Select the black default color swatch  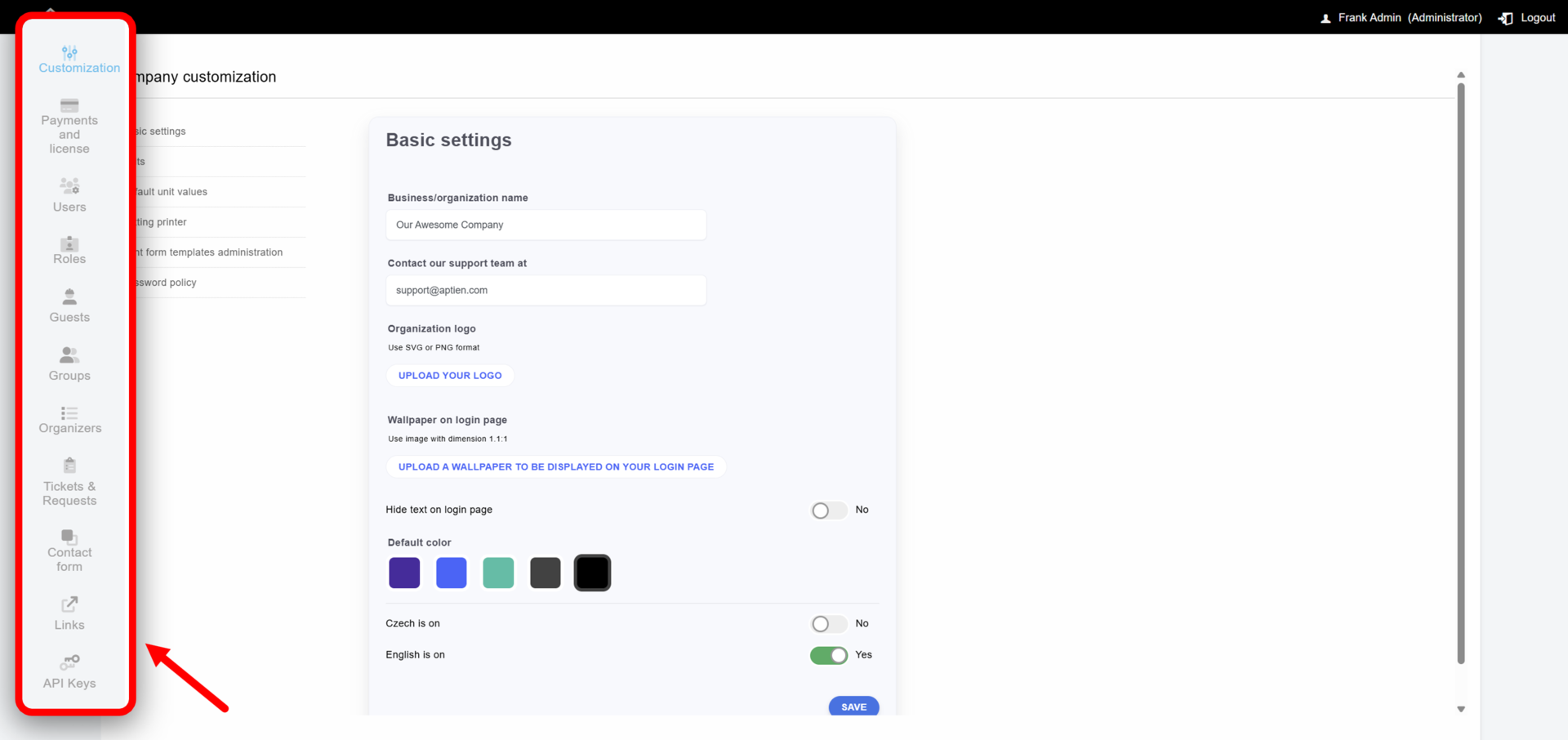(592, 573)
